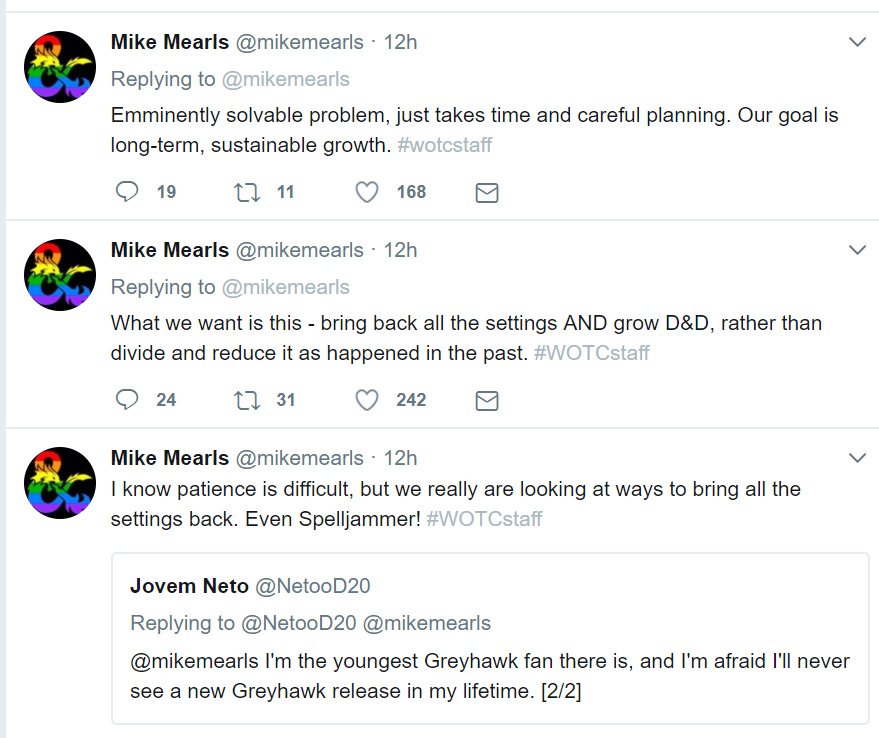Like the tweet with 168 likes
Viewport: 879px width, 738px height.
[367, 192]
